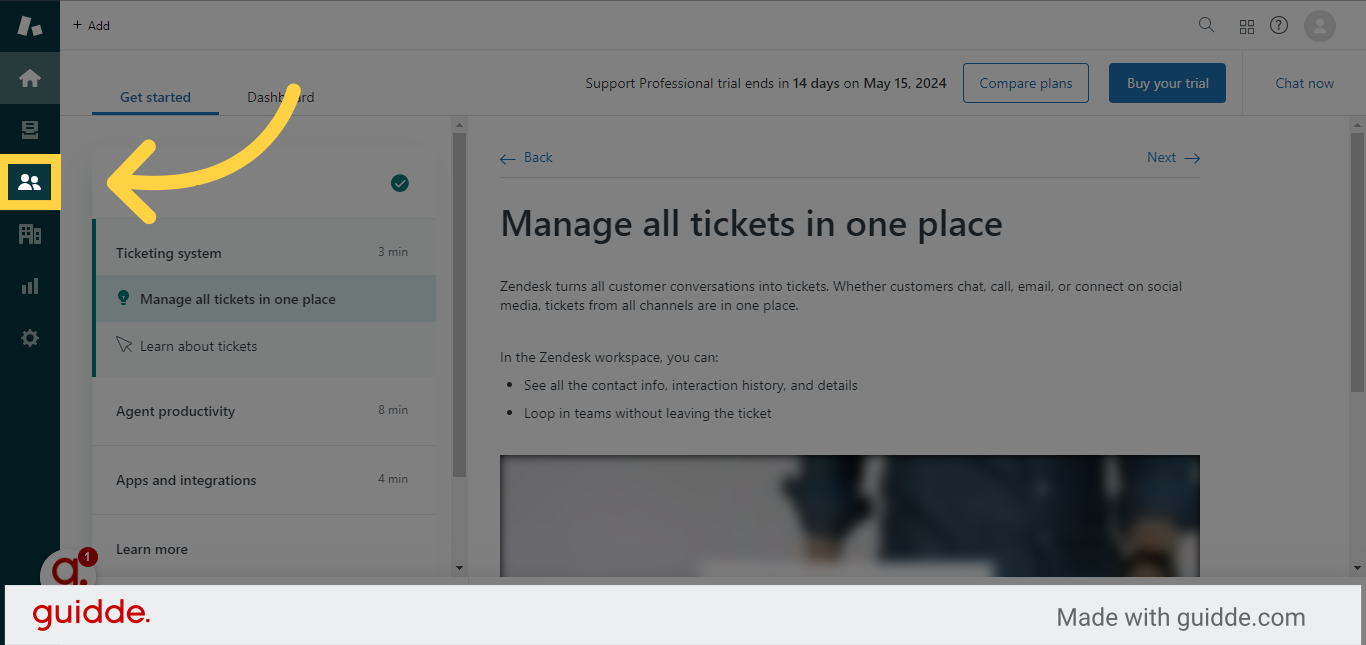Click the Search icon in the top bar
1366x645 pixels.
pyautogui.click(x=1206, y=25)
